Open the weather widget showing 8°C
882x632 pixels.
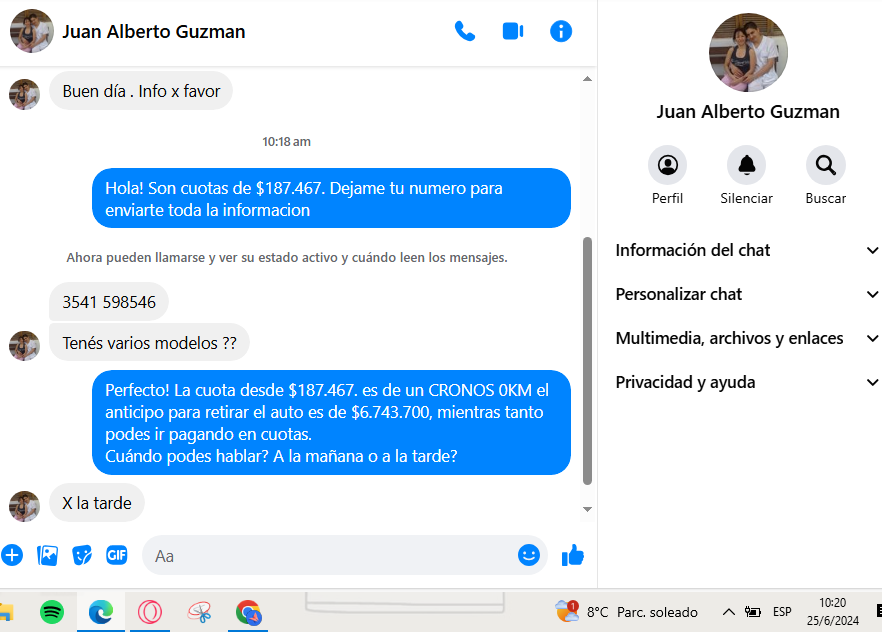pyautogui.click(x=626, y=612)
